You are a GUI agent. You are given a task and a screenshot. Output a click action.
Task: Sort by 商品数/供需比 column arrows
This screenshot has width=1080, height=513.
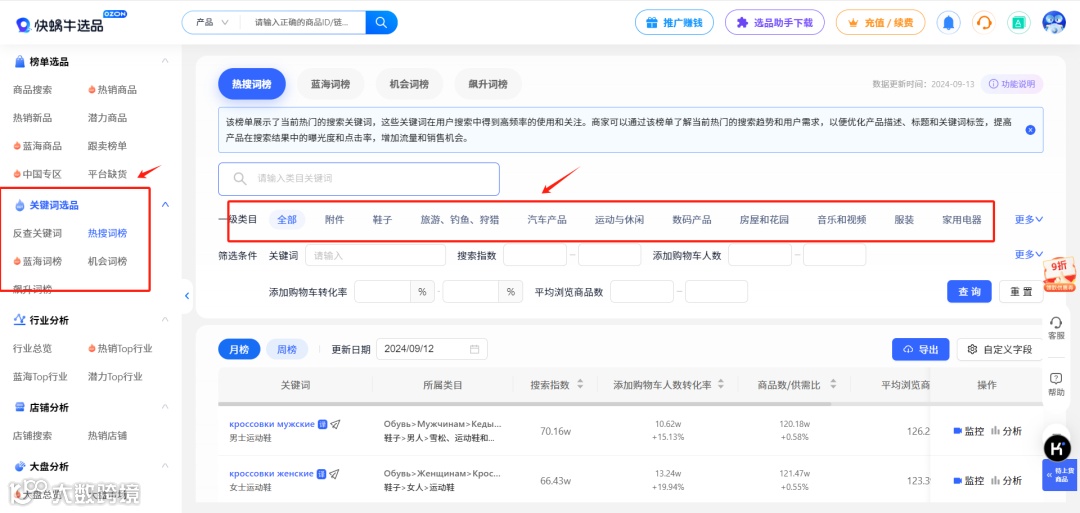[833, 384]
